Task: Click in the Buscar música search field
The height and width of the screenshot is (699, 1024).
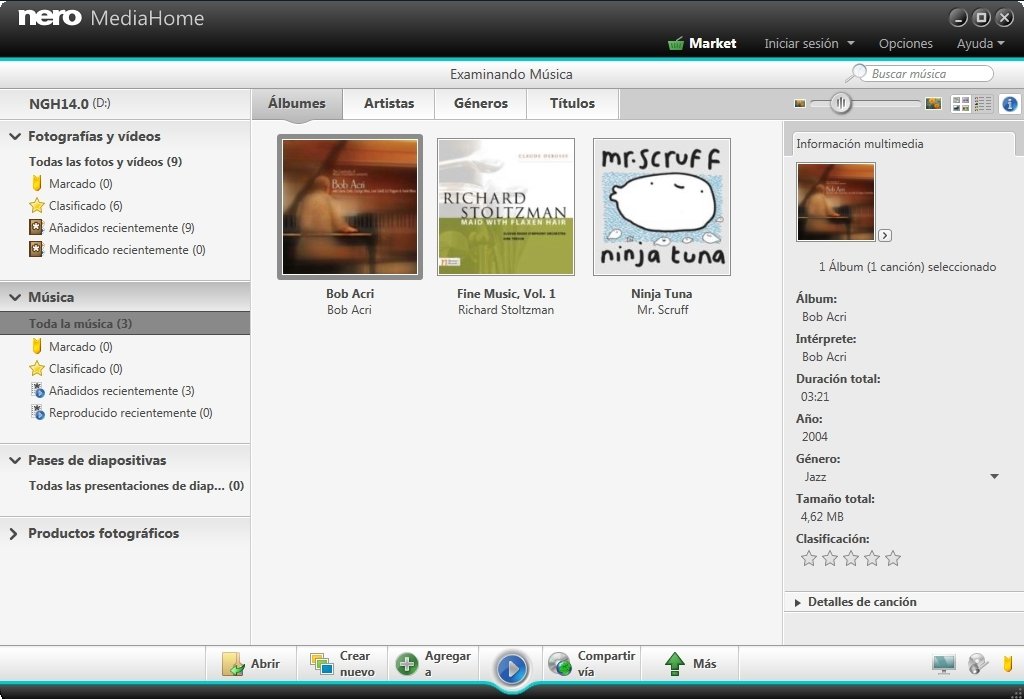Action: click(930, 74)
